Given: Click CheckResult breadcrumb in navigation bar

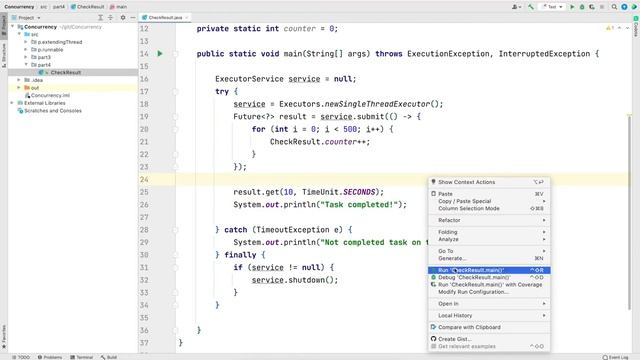Looking at the screenshot, I should pyautogui.click(x=87, y=7).
